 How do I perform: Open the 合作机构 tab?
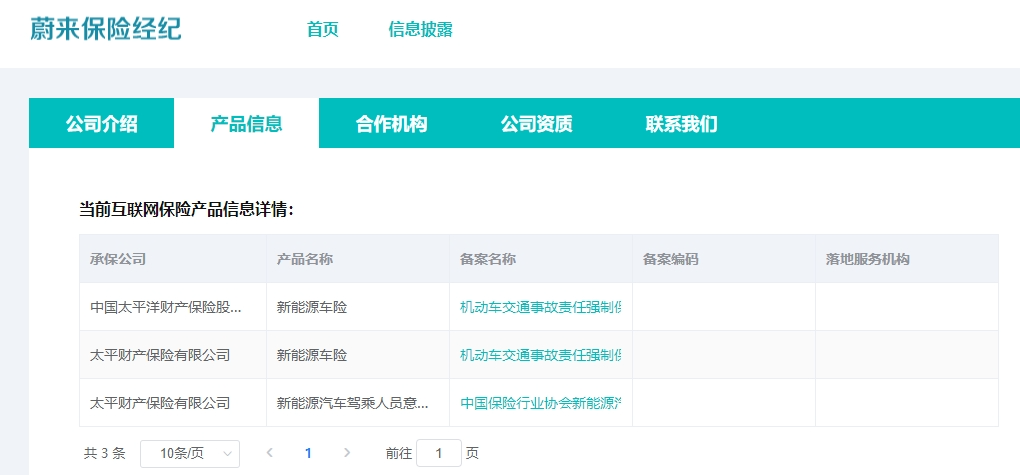(x=391, y=124)
